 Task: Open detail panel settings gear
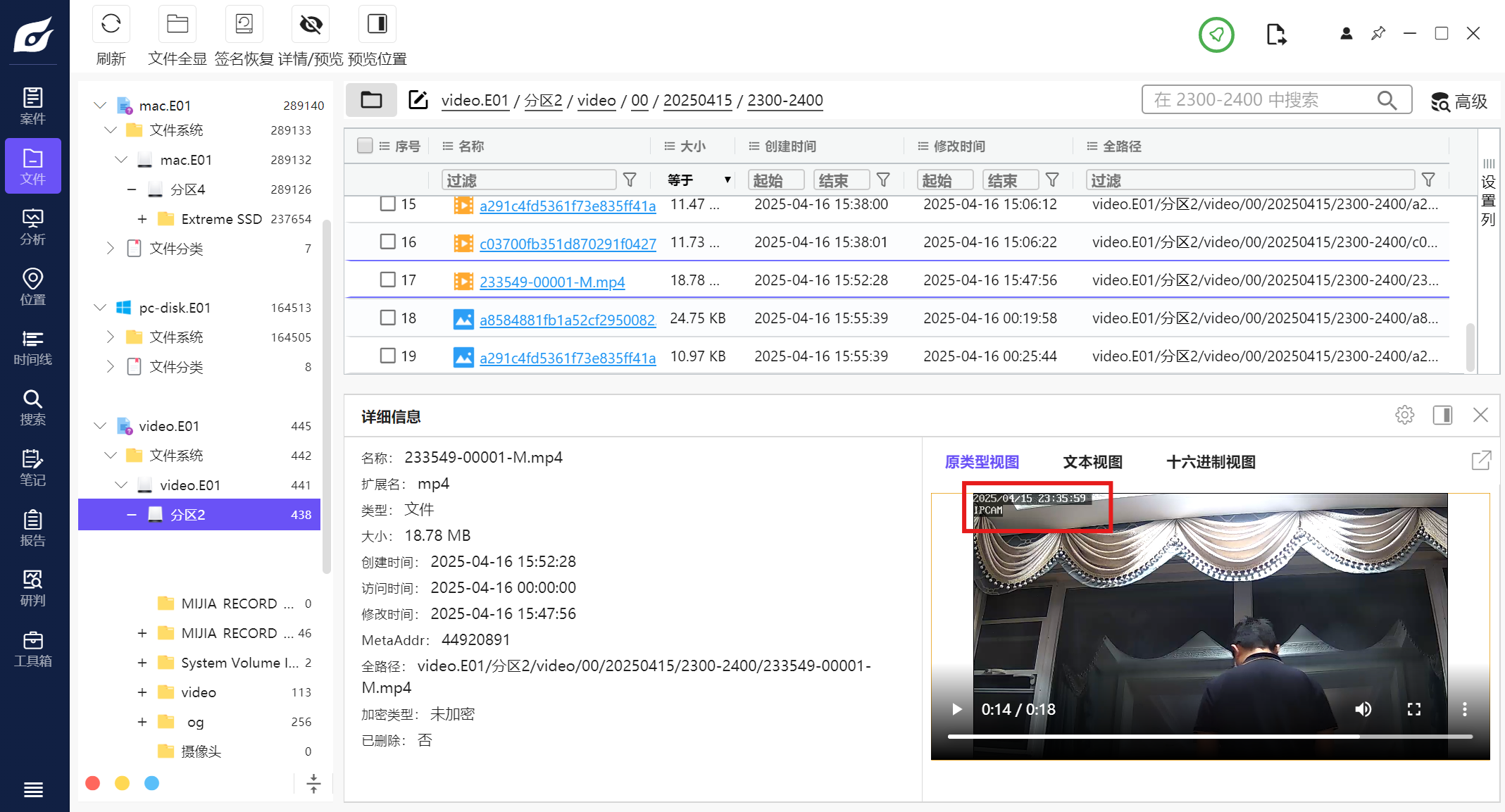1404,415
